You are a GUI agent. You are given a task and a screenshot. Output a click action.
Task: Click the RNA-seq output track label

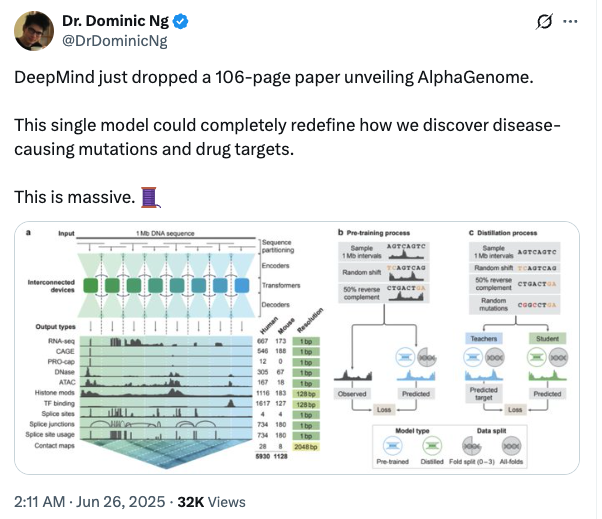tap(63, 342)
